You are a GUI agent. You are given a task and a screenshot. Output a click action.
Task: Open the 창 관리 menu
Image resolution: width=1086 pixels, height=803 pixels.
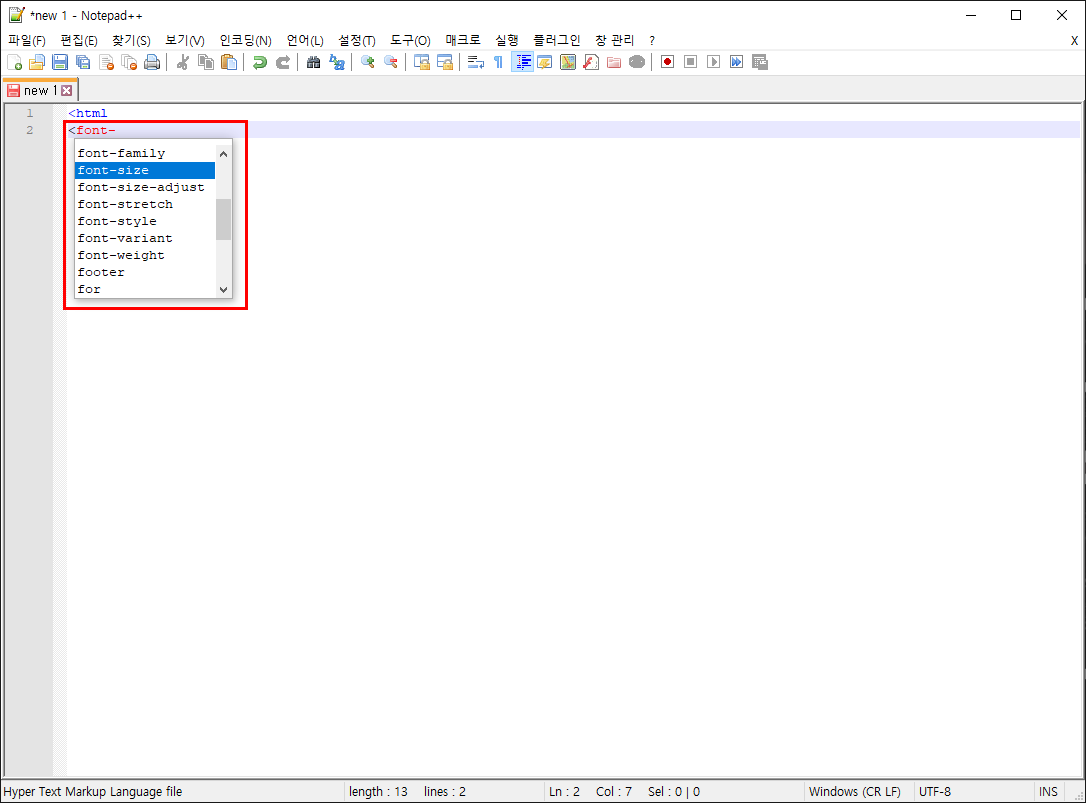(x=614, y=40)
